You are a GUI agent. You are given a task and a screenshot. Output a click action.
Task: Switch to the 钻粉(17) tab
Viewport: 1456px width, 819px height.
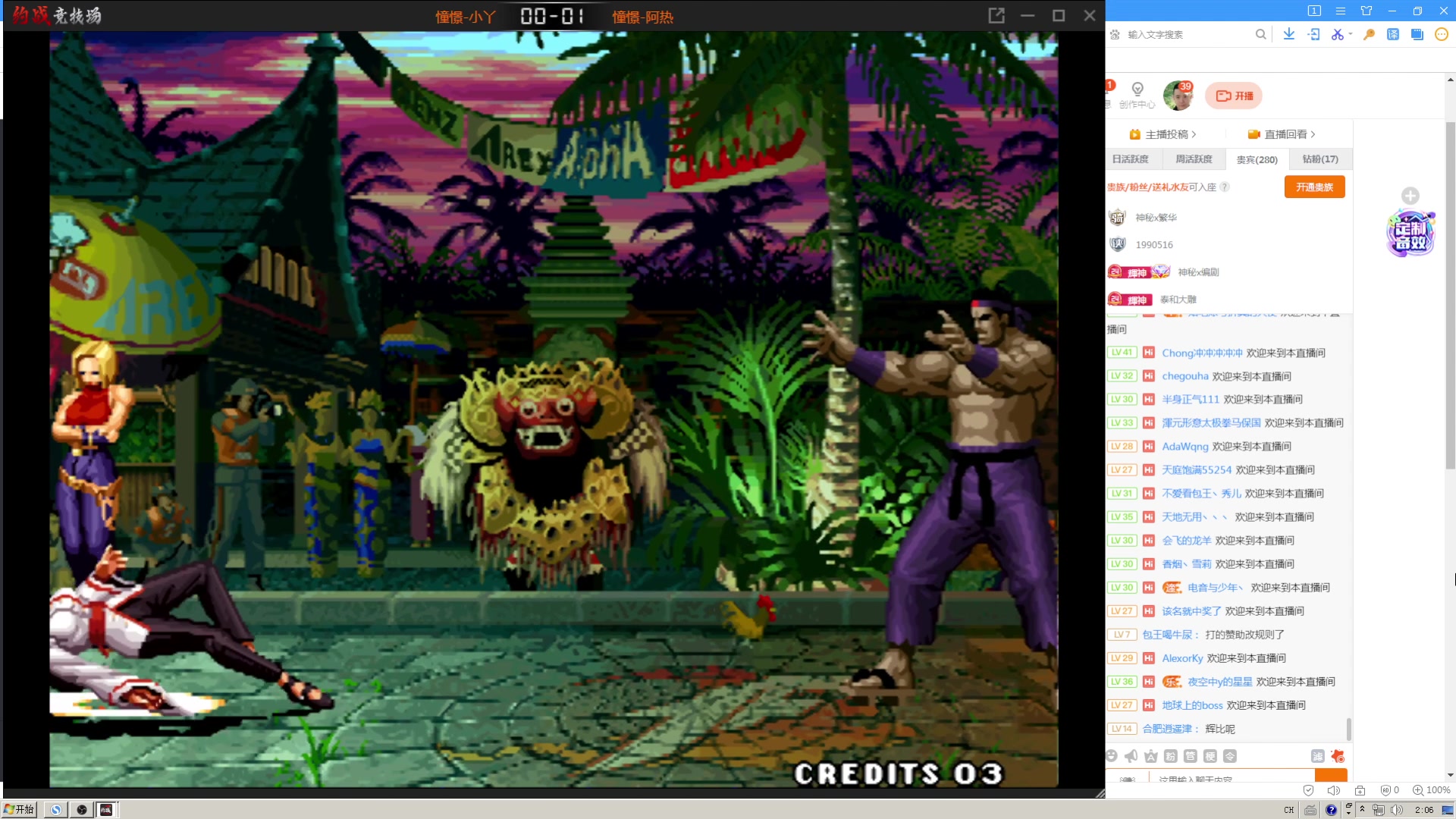(x=1320, y=159)
